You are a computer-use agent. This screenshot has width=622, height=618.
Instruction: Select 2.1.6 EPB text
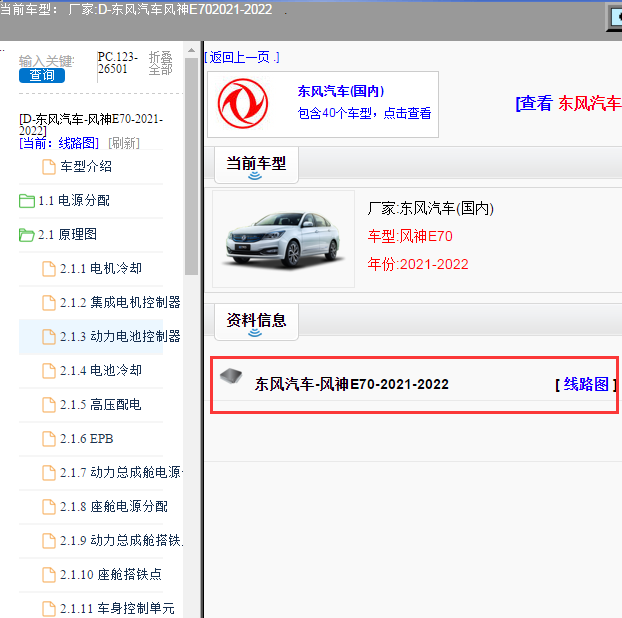pyautogui.click(x=86, y=439)
